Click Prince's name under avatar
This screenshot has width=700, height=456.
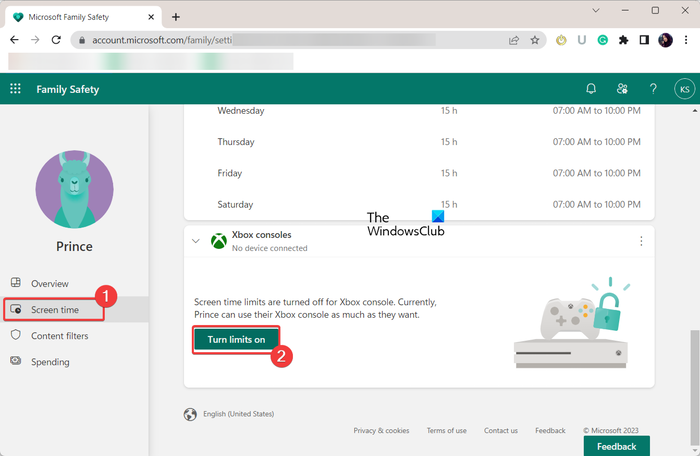pos(74,246)
